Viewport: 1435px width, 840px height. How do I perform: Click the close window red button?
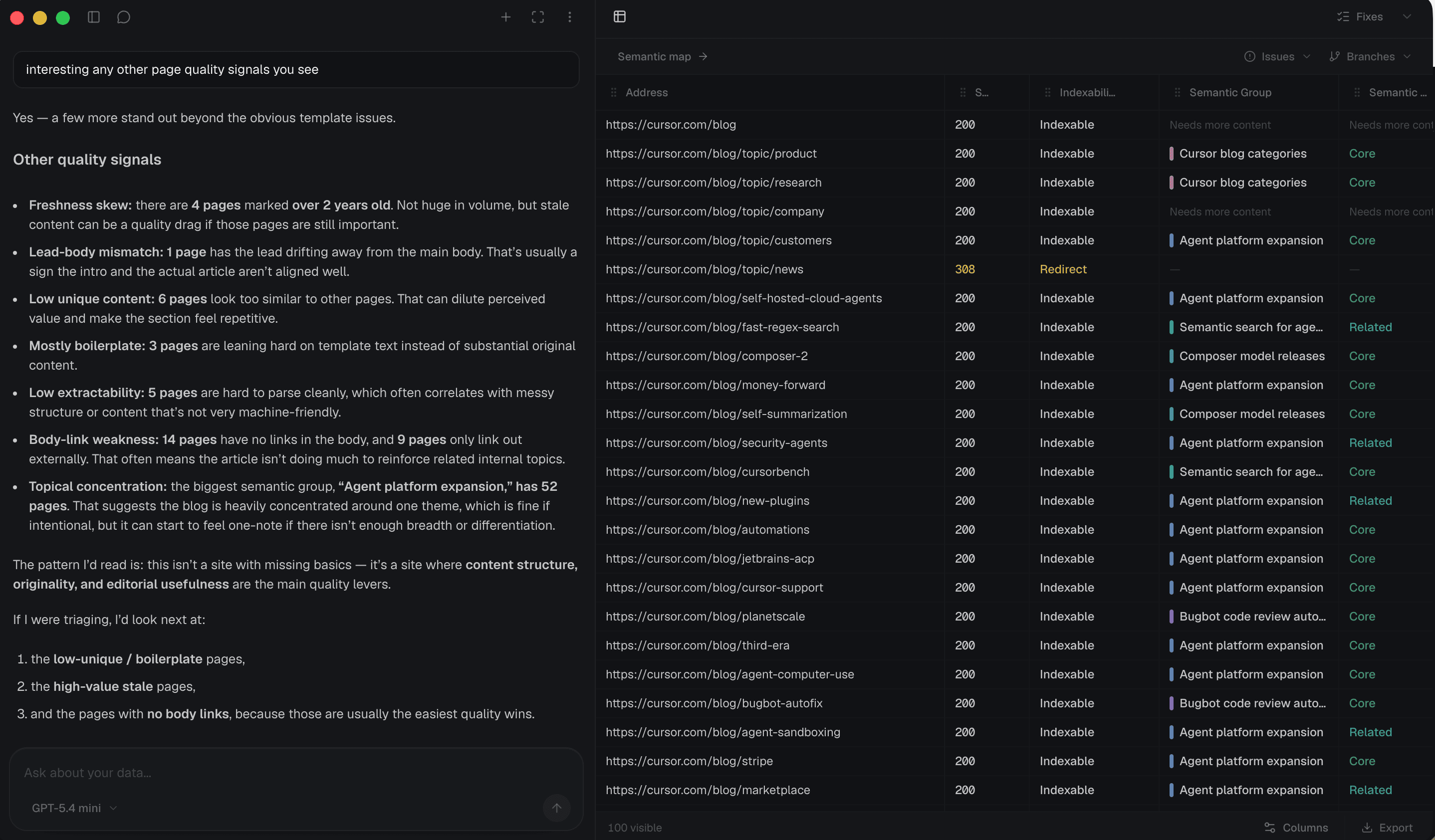[17, 17]
